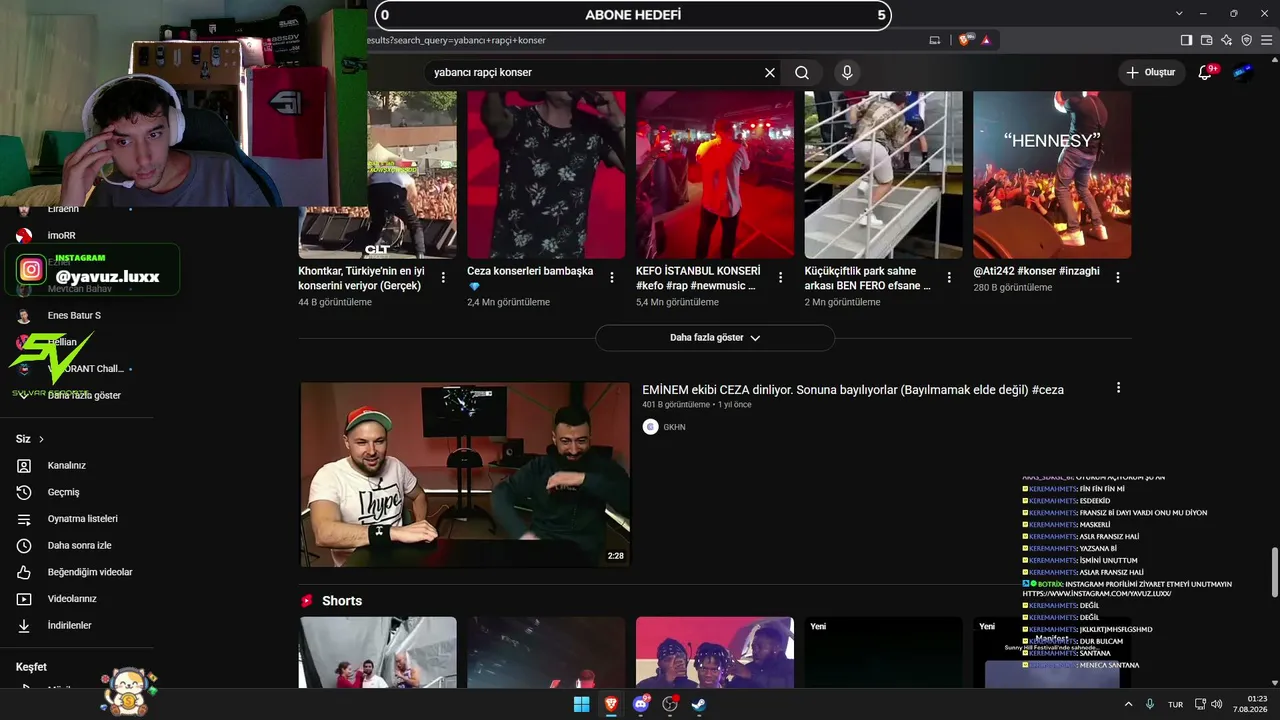Open Brave Shields lion icon in address bar
Image resolution: width=1280 pixels, height=720 pixels.
click(965, 40)
